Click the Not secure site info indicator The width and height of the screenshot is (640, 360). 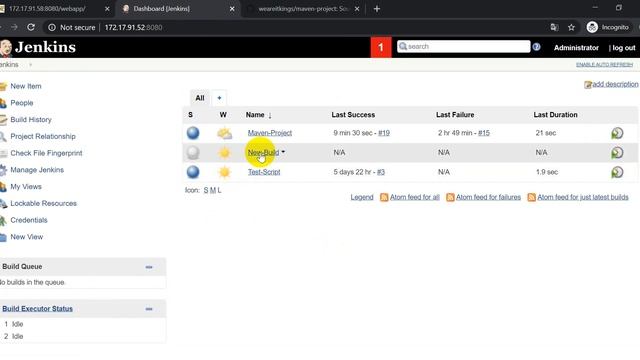[x=71, y=27]
